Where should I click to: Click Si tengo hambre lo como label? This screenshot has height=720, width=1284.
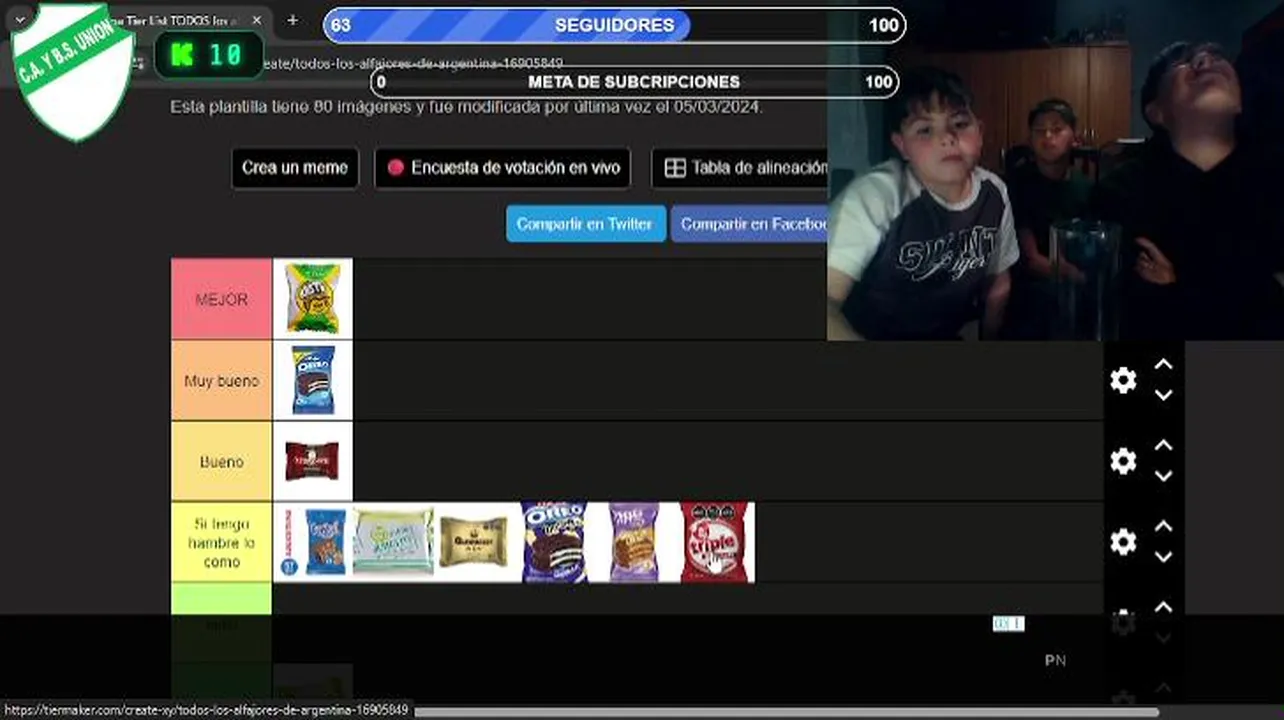[221, 542]
